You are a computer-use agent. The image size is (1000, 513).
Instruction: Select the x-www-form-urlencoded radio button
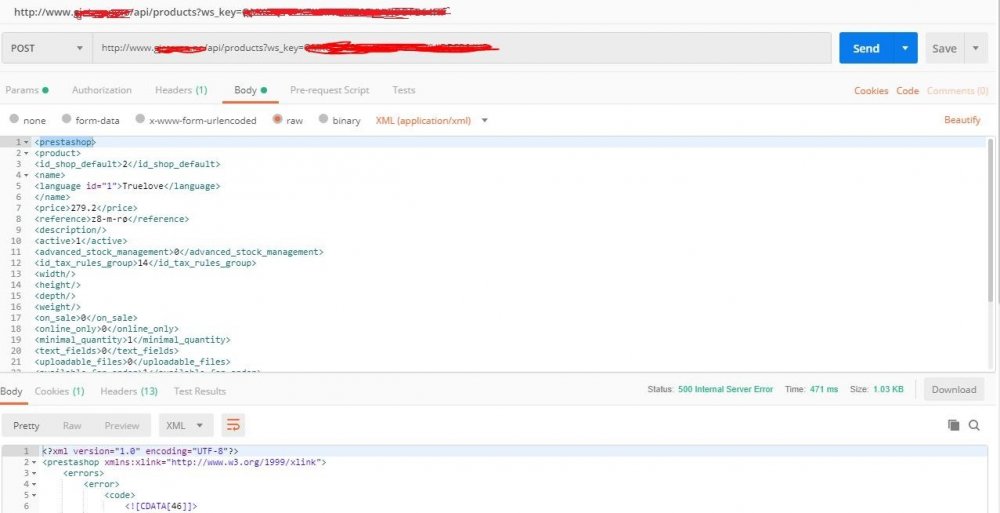(x=140, y=119)
